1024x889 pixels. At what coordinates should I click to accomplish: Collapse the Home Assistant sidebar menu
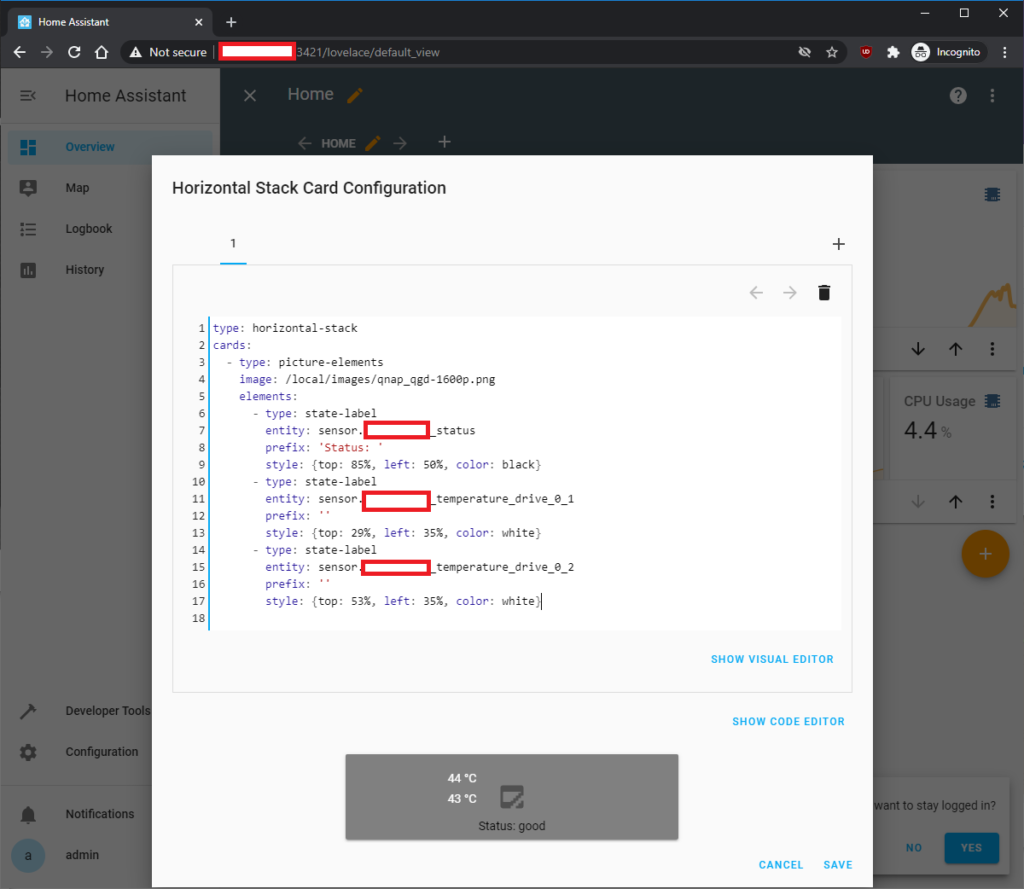click(28, 96)
